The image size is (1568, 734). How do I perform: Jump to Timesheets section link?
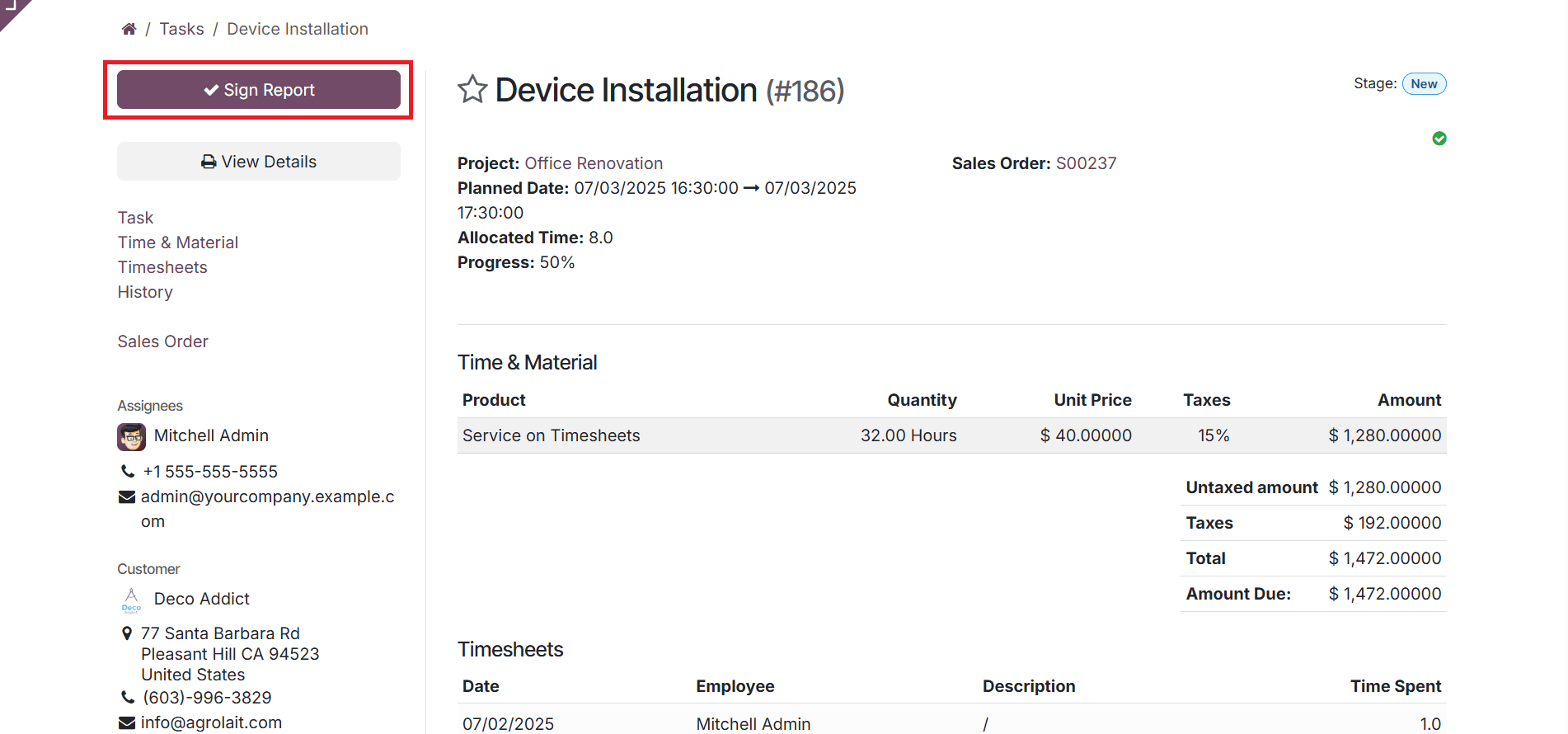pyautogui.click(x=162, y=267)
